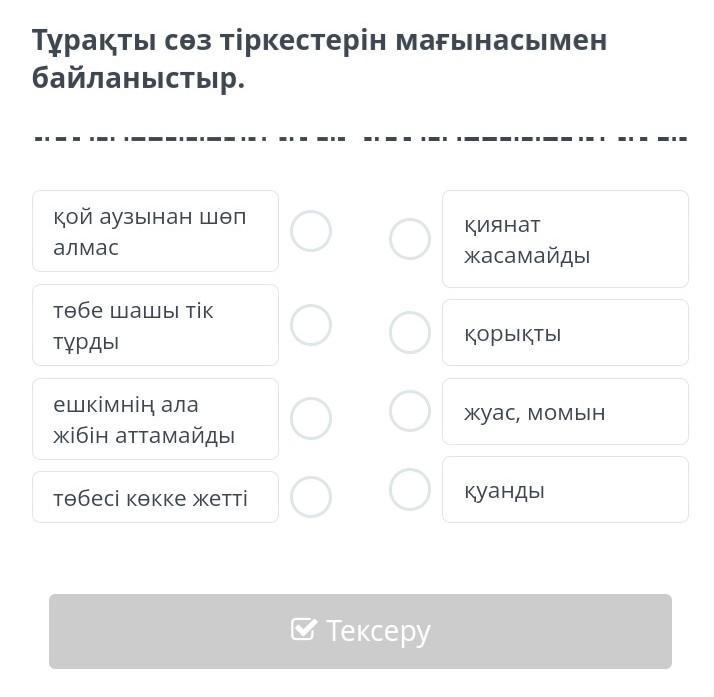Click the қорықты answer card

tap(565, 333)
